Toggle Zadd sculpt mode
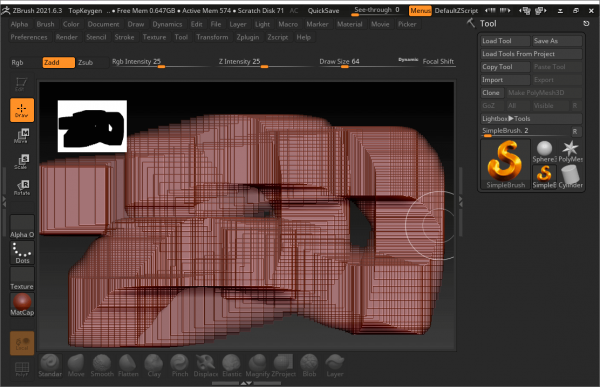The width and height of the screenshot is (600, 387). pos(59,62)
